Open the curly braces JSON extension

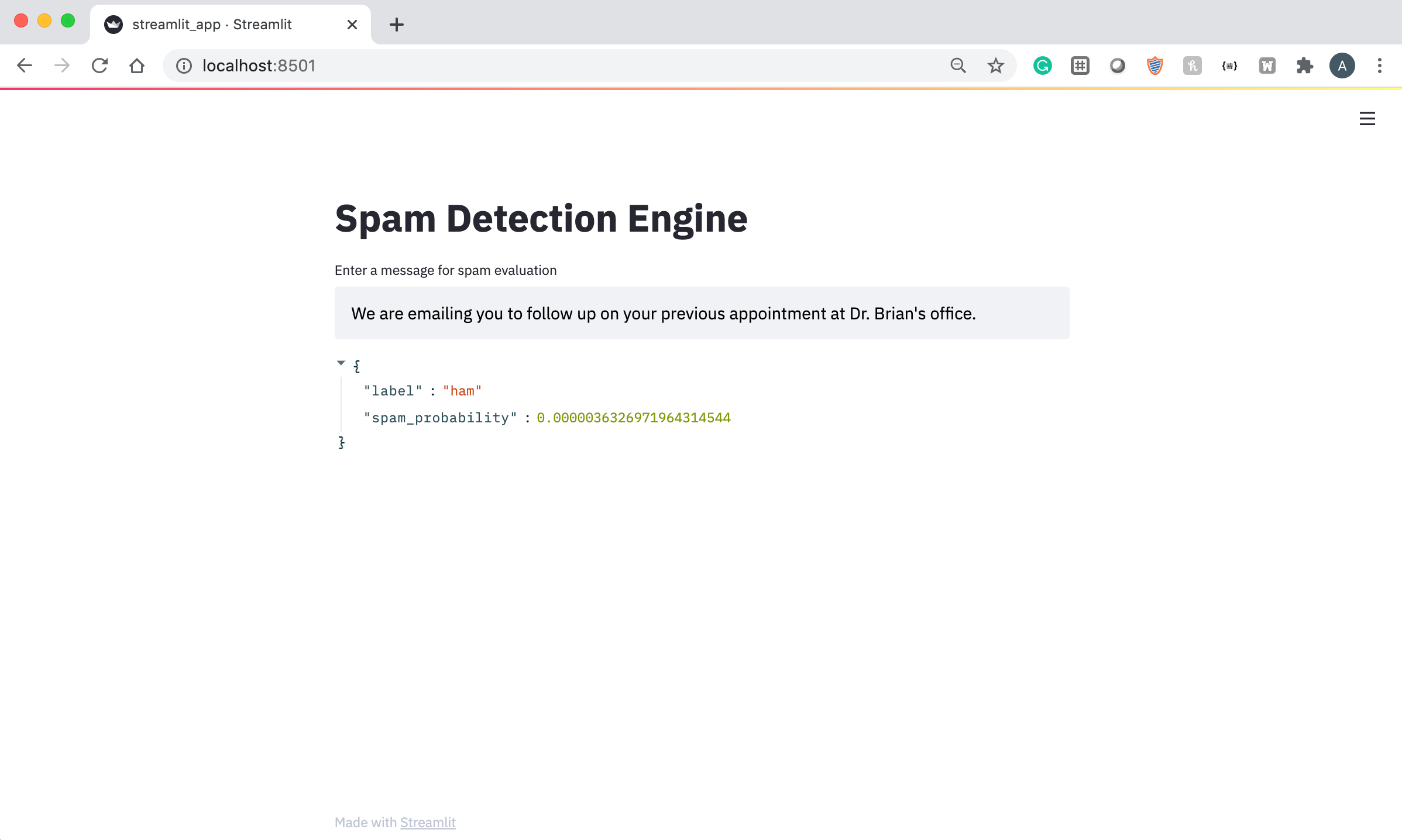pyautogui.click(x=1229, y=66)
